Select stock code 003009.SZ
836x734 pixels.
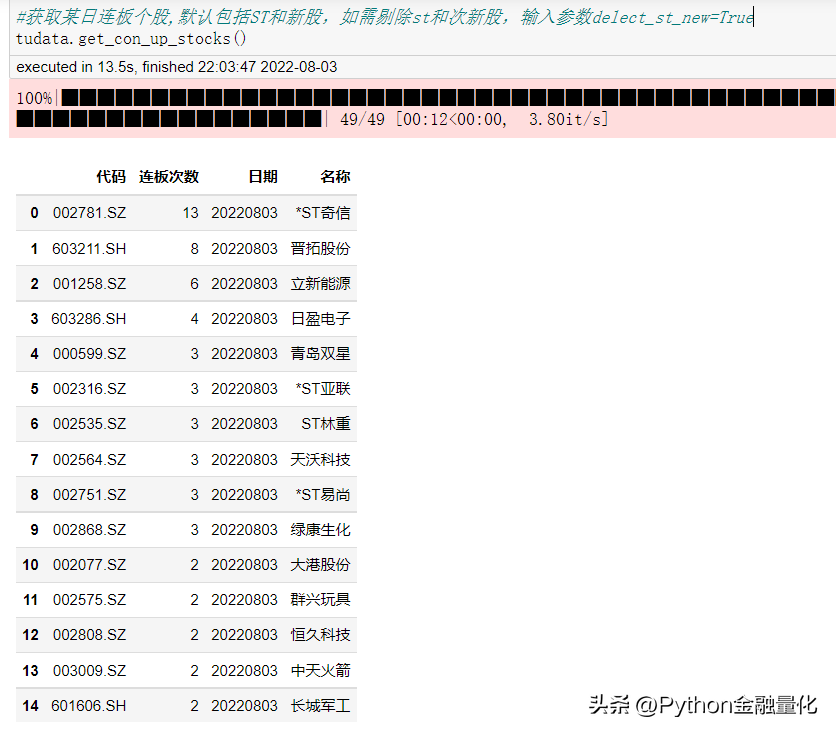(x=90, y=671)
